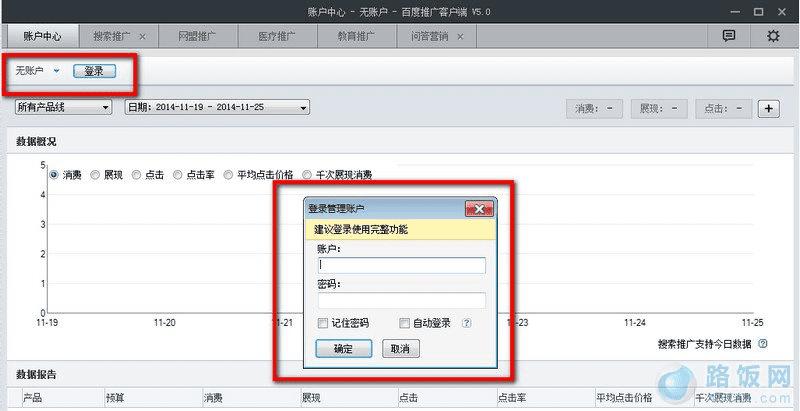This screenshot has width=800, height=411.
Task: Select the 平均点击价格 radio button
Action: coord(229,175)
